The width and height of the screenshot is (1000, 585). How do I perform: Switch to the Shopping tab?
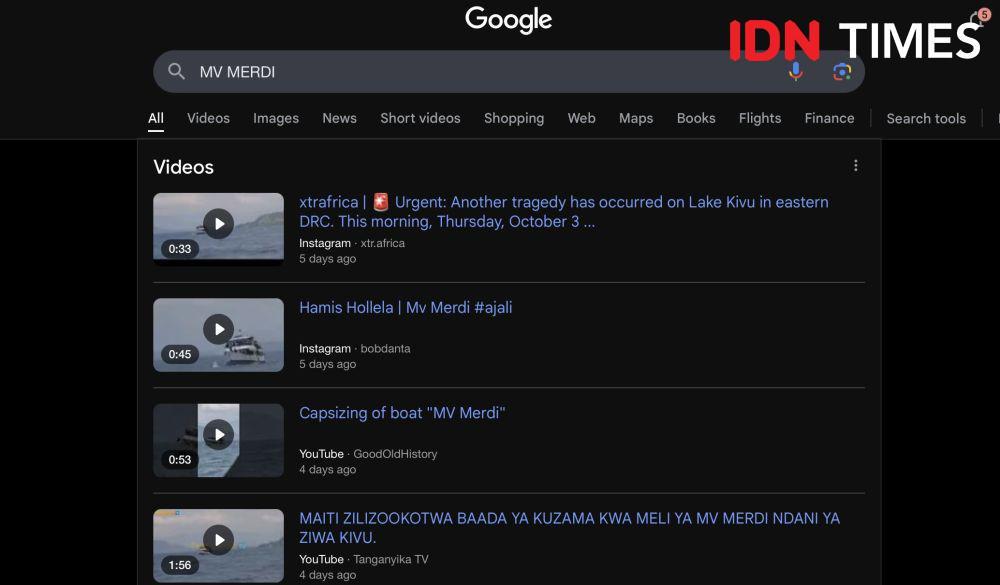coord(514,118)
